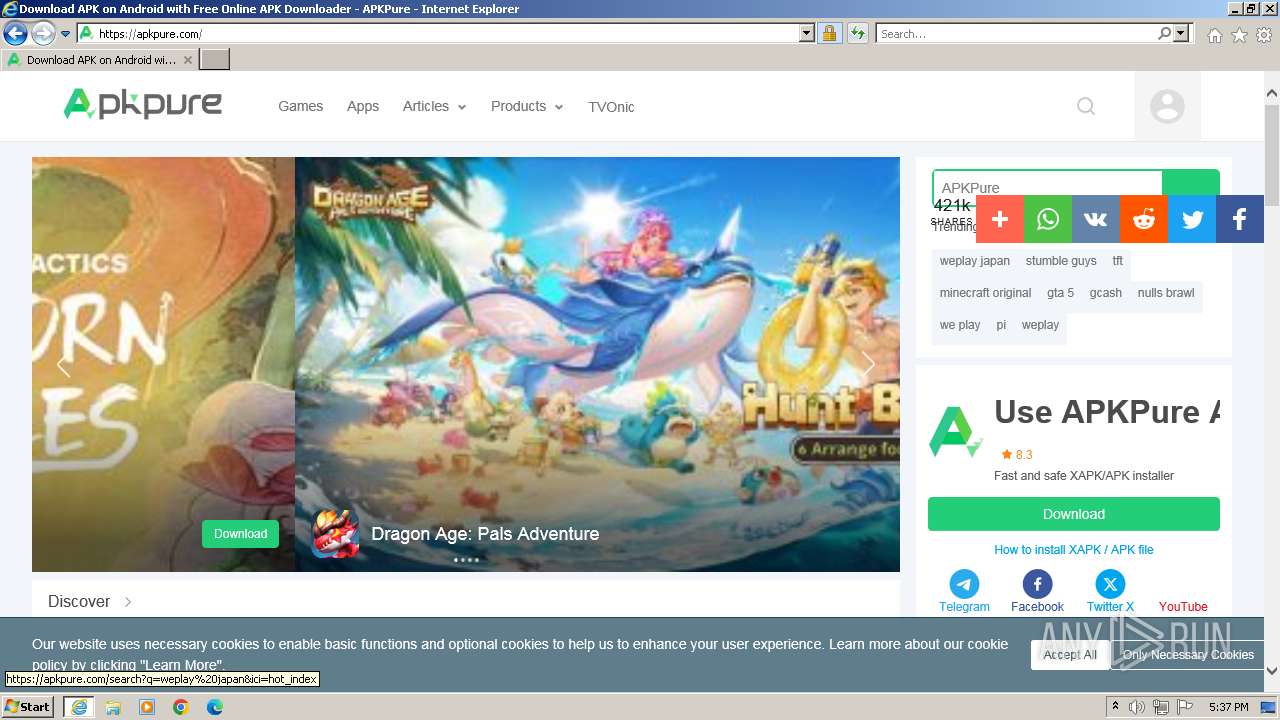
Task: Expand the Articles dropdown menu
Action: point(434,106)
